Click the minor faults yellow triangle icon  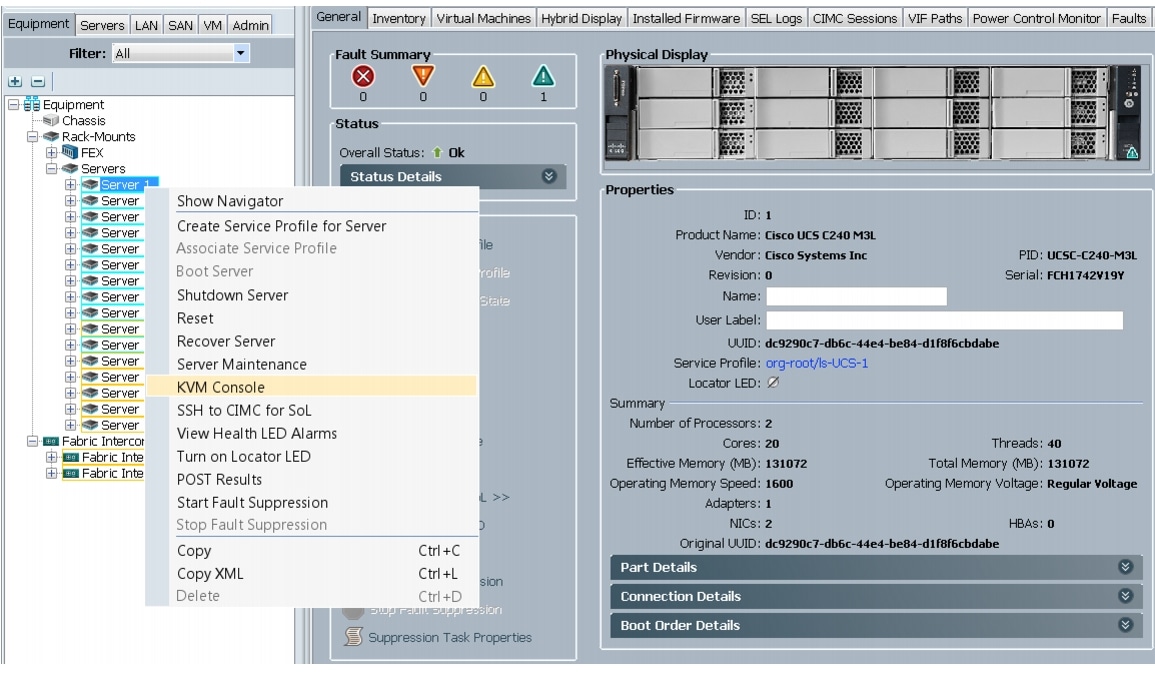coord(483,76)
